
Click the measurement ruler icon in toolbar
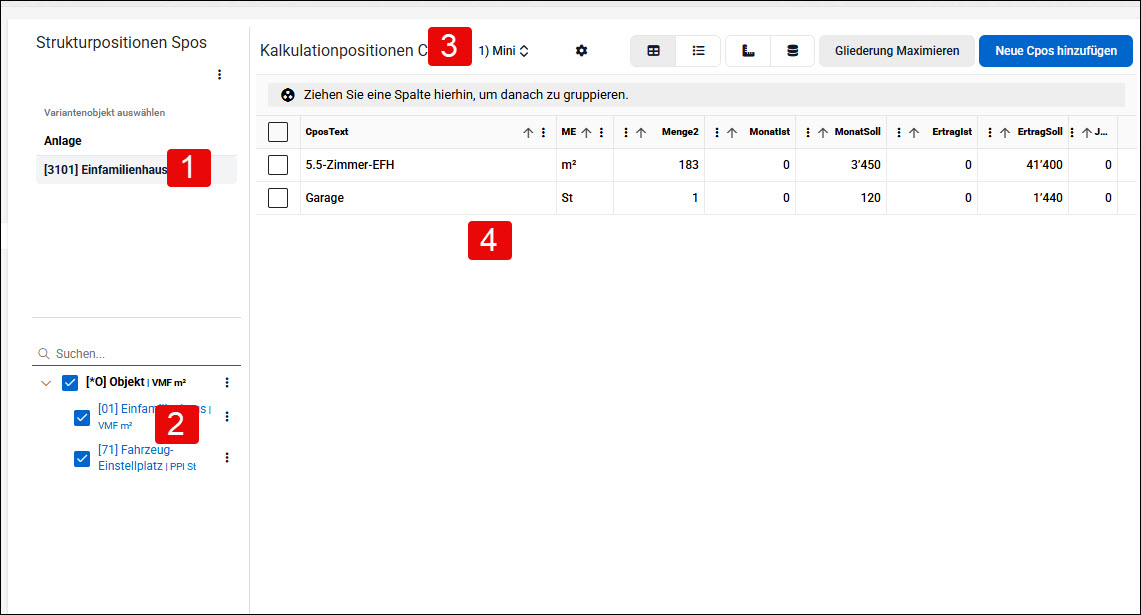point(748,51)
